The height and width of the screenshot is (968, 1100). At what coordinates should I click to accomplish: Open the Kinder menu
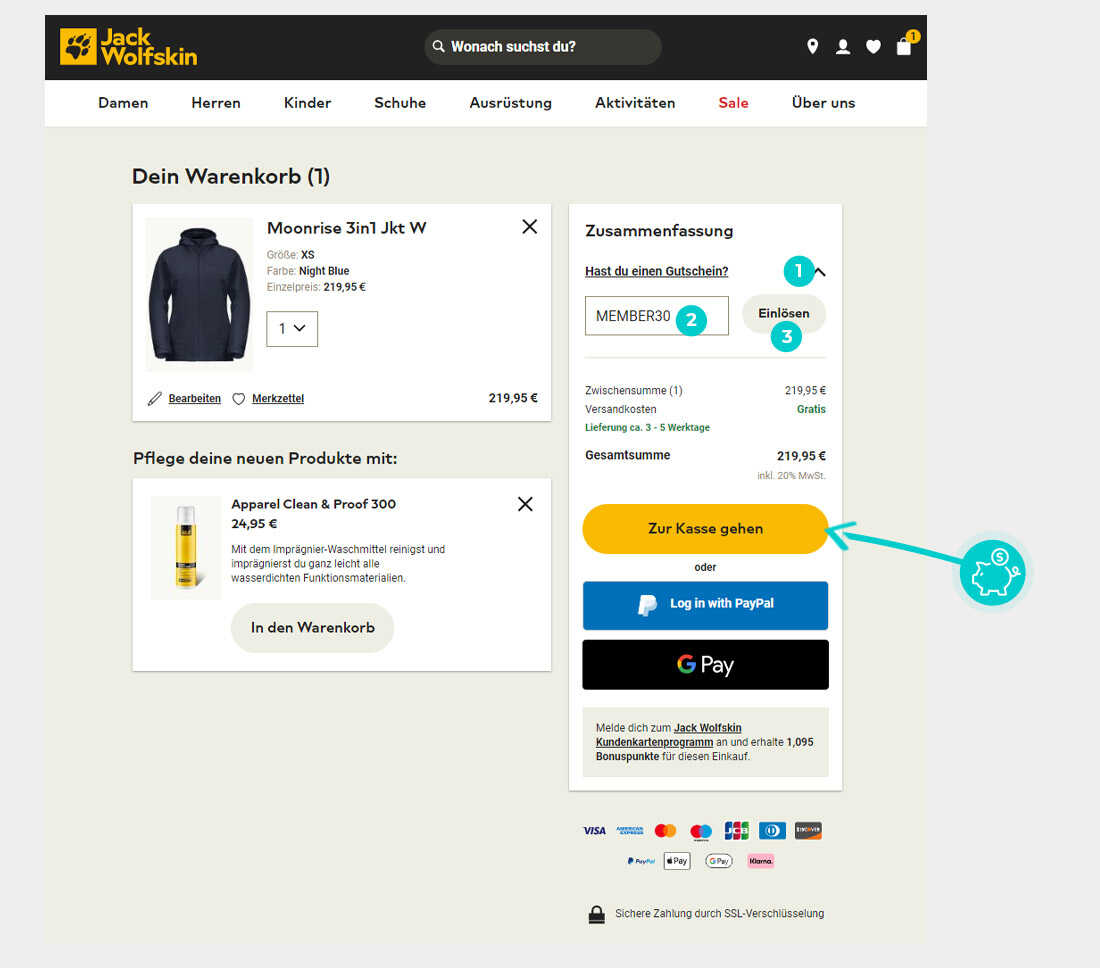coord(307,102)
